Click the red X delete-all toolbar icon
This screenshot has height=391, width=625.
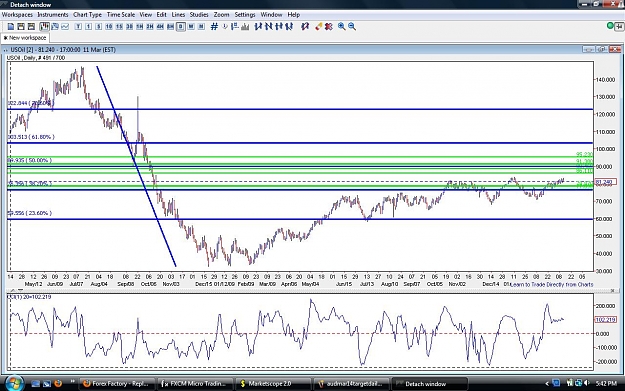pyautogui.click(x=328, y=27)
